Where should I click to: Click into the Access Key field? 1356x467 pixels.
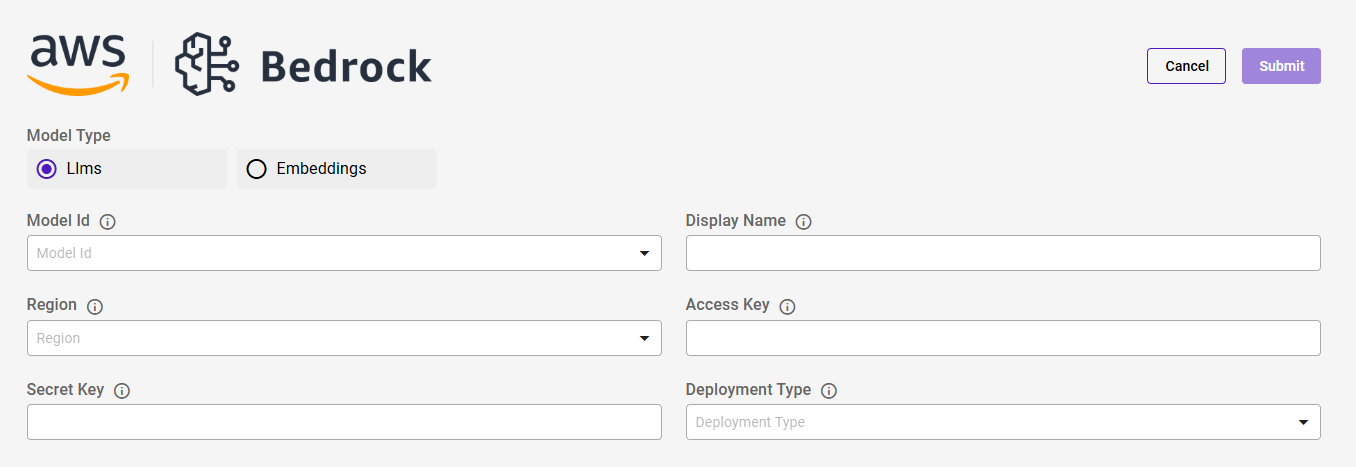(1002, 338)
